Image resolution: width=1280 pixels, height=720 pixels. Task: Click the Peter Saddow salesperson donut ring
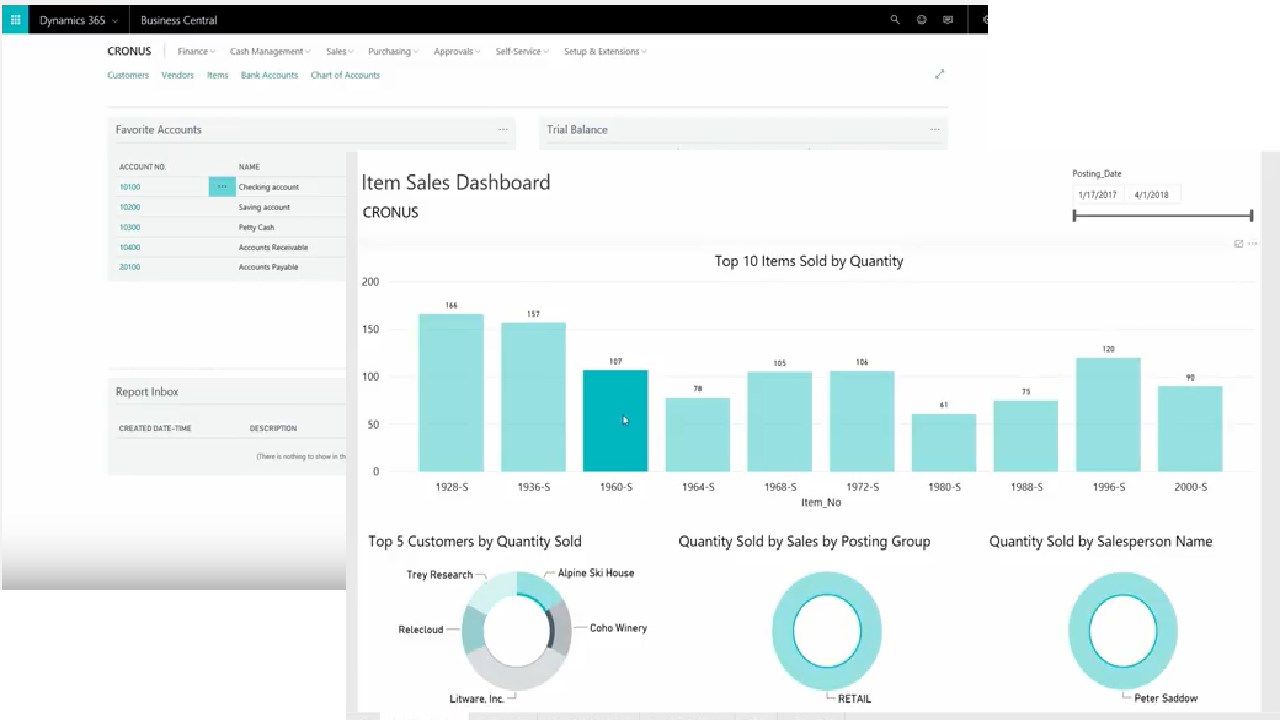click(1081, 630)
